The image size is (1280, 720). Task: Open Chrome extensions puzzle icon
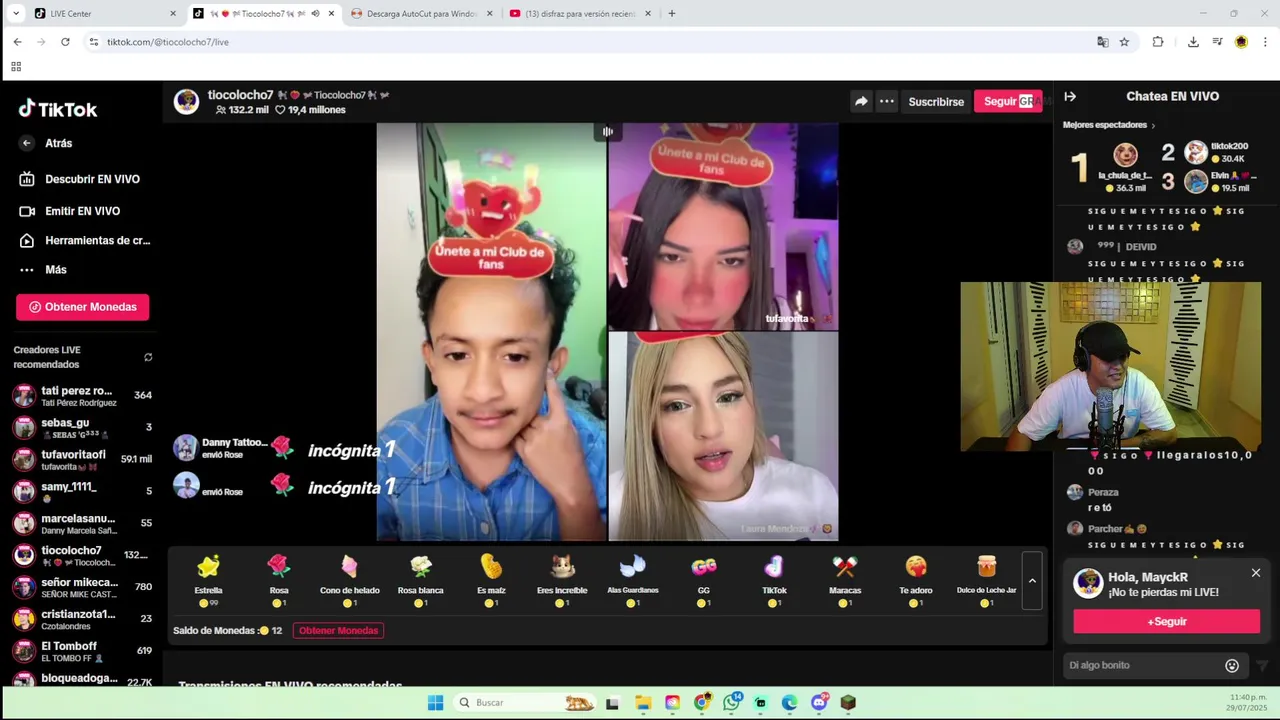[1158, 42]
